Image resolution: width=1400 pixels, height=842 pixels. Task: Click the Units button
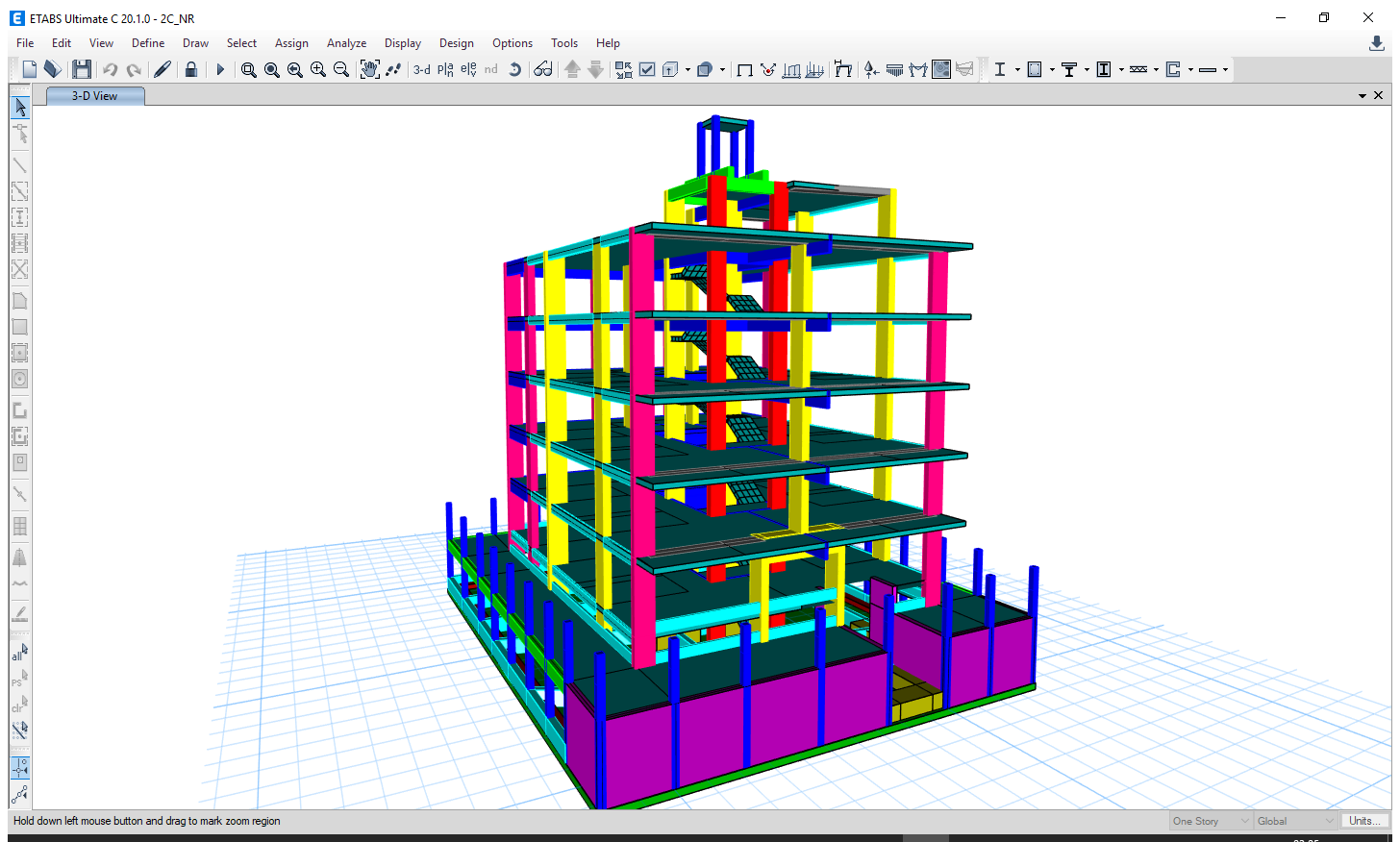coord(1364,821)
